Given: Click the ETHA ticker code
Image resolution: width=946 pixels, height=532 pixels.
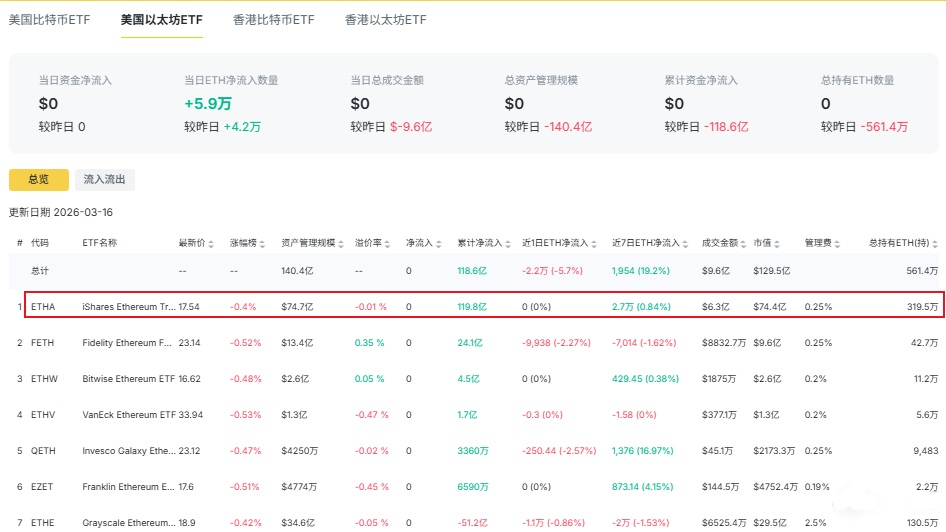Looking at the screenshot, I should [43, 306].
